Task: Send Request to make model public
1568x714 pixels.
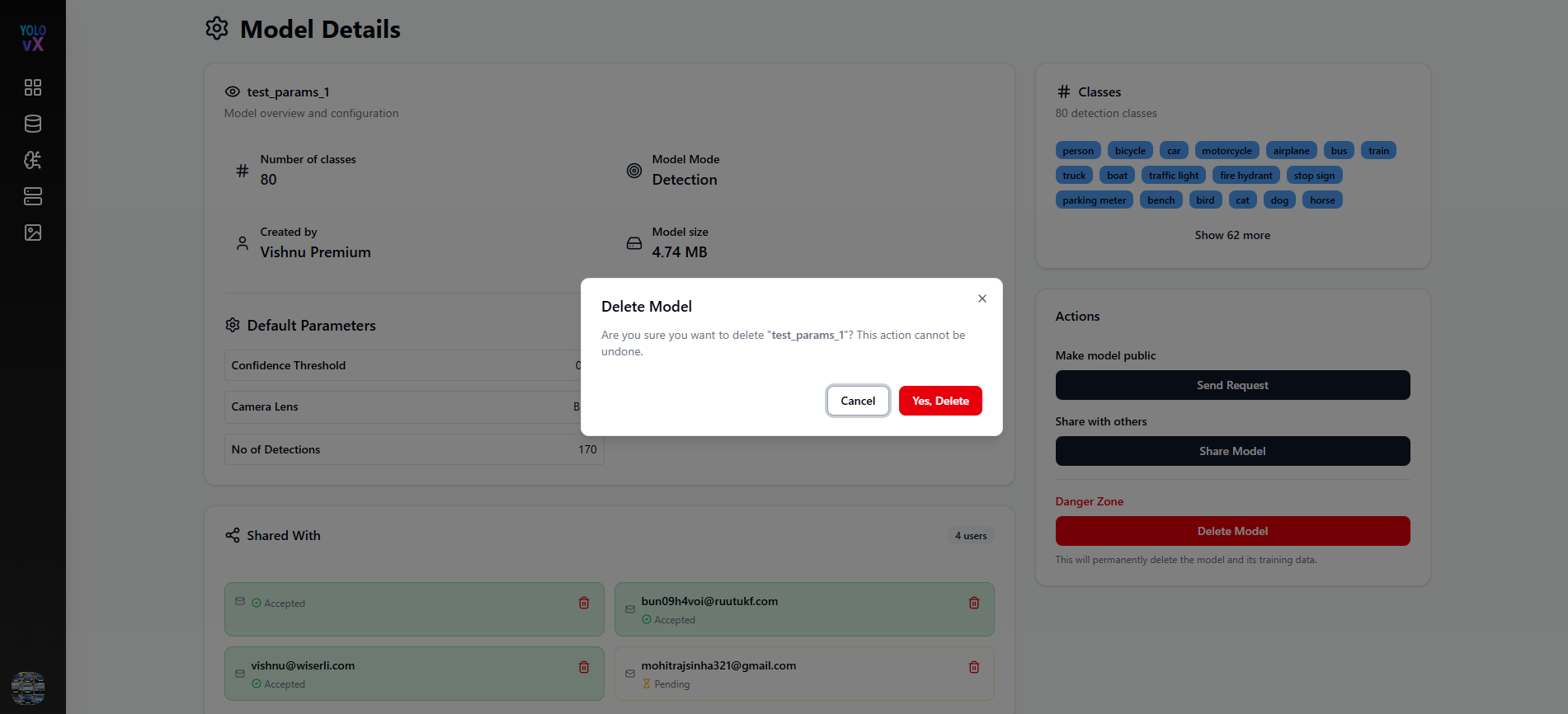Action: click(x=1232, y=385)
